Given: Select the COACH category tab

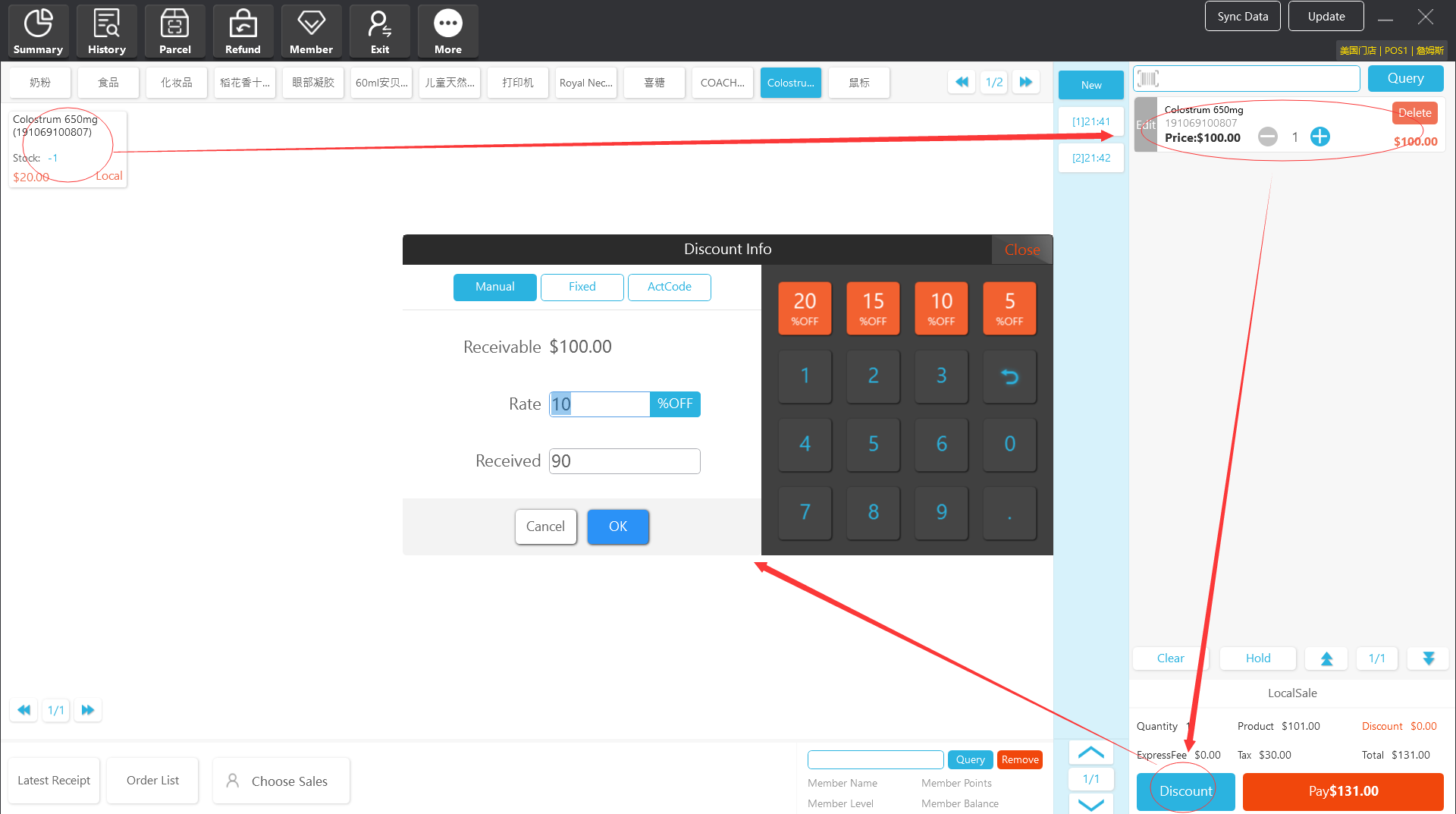Looking at the screenshot, I should pos(722,83).
